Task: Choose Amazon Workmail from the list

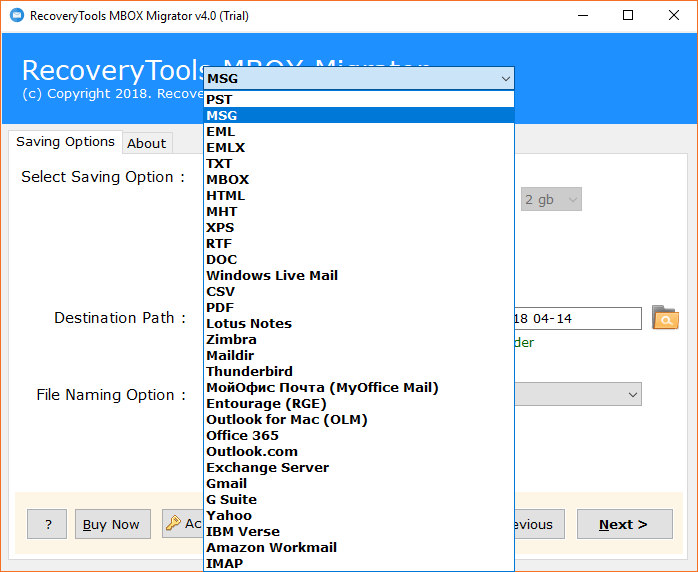Action: click(x=359, y=548)
